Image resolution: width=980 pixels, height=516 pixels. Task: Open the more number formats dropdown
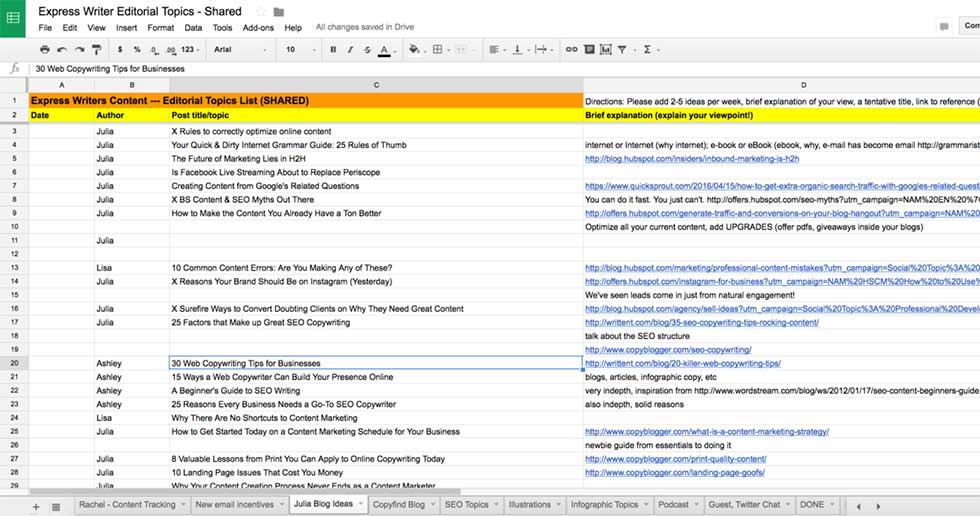click(x=190, y=49)
